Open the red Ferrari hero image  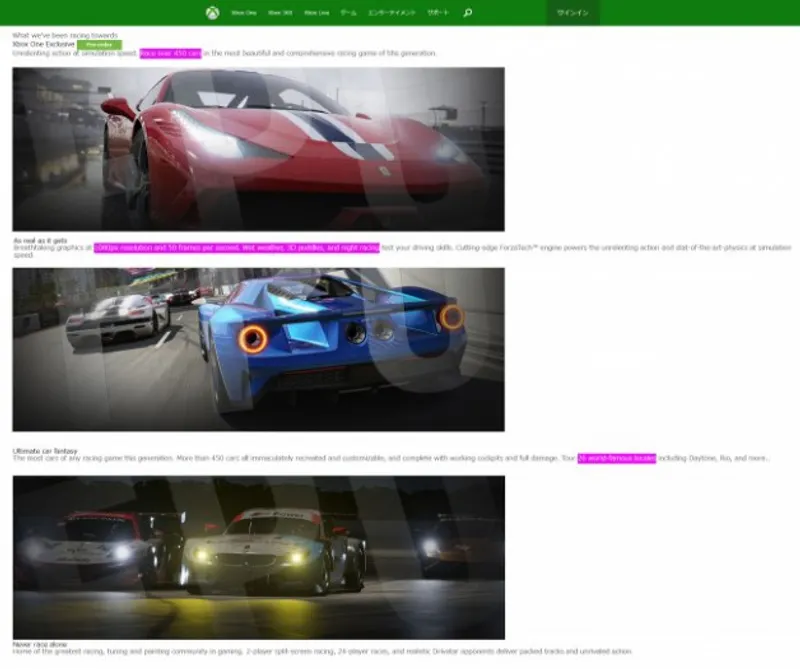[260, 150]
